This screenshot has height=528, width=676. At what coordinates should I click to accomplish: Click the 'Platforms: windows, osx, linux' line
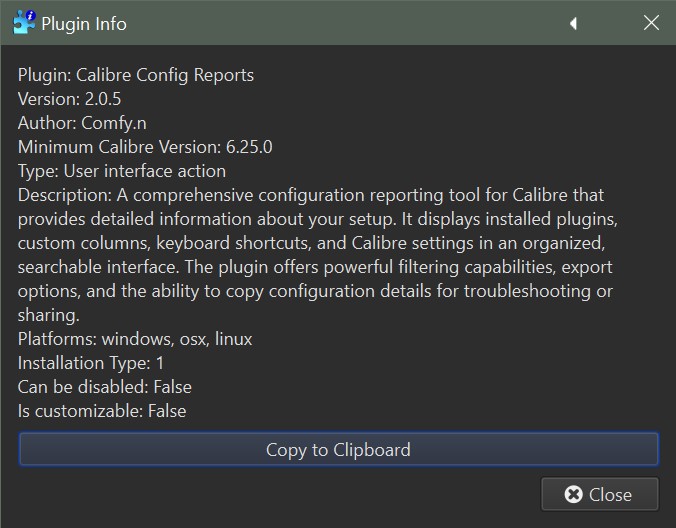click(135, 339)
